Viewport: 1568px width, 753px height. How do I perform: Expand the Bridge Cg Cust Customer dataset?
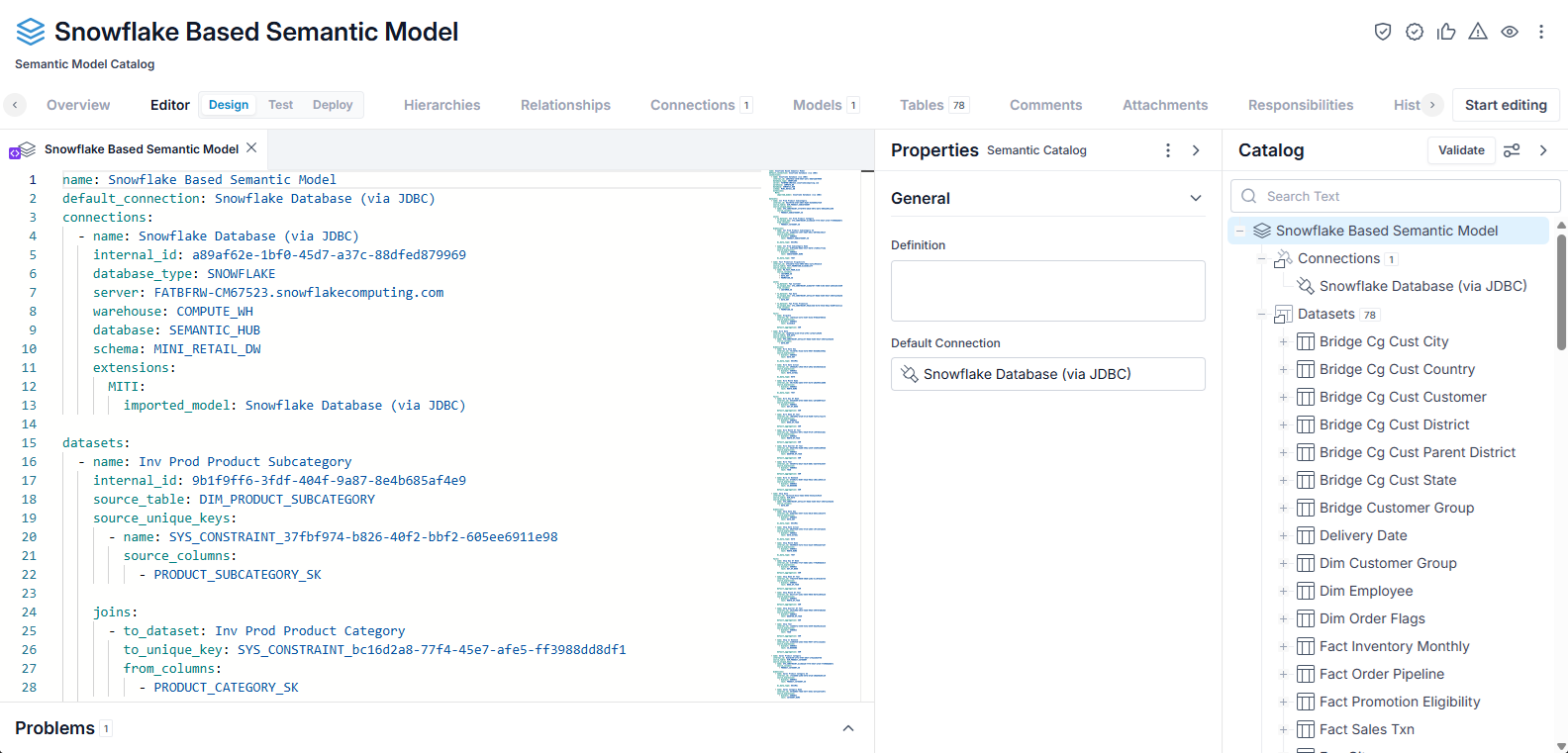click(x=1283, y=397)
